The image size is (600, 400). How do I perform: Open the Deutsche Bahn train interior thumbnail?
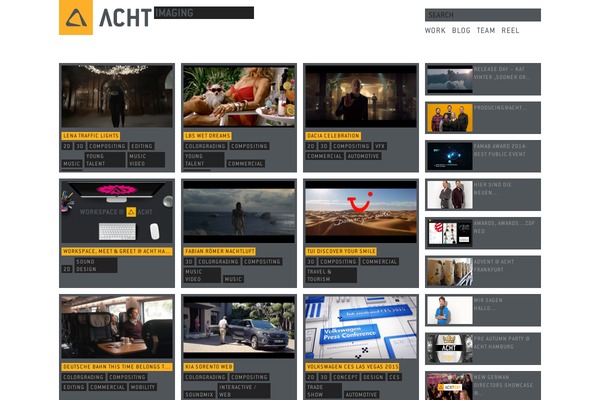(117, 327)
